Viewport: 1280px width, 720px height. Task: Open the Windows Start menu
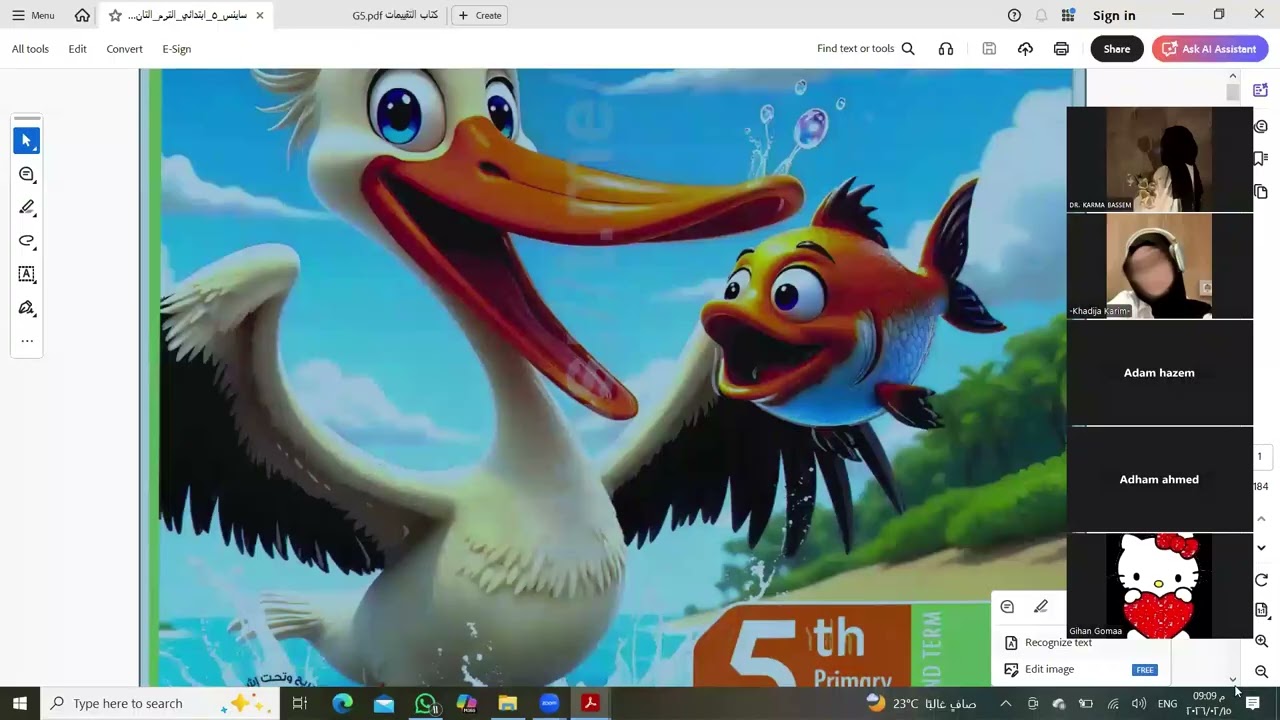click(20, 703)
